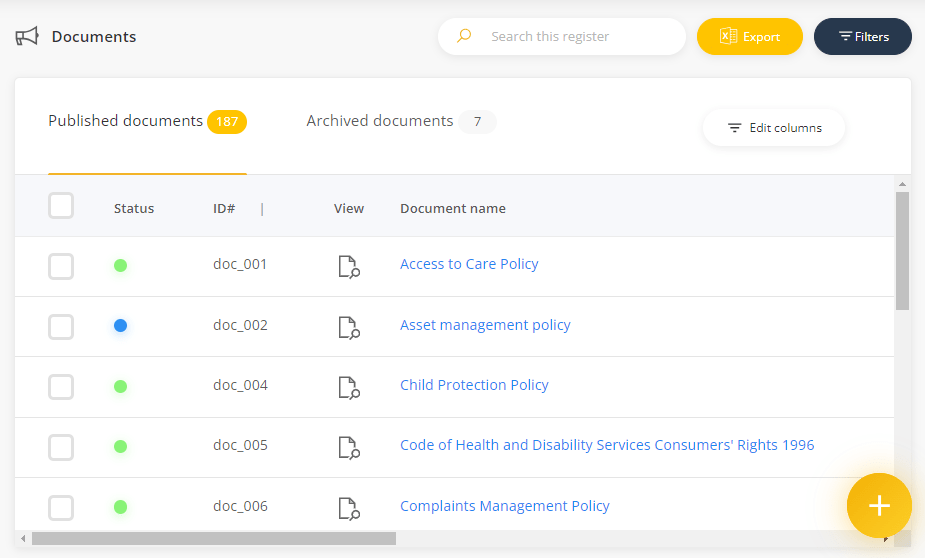
Task: Click the doc_004 ID cell
Action: 240,385
